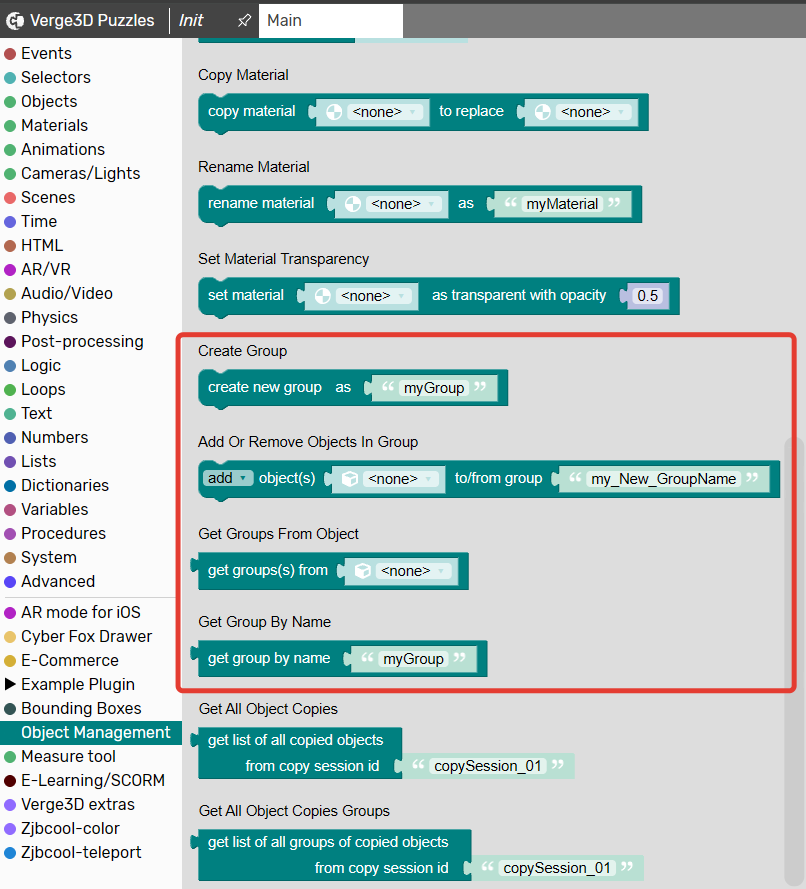Click the Verge3D Puzzles logo icon

click(15, 21)
